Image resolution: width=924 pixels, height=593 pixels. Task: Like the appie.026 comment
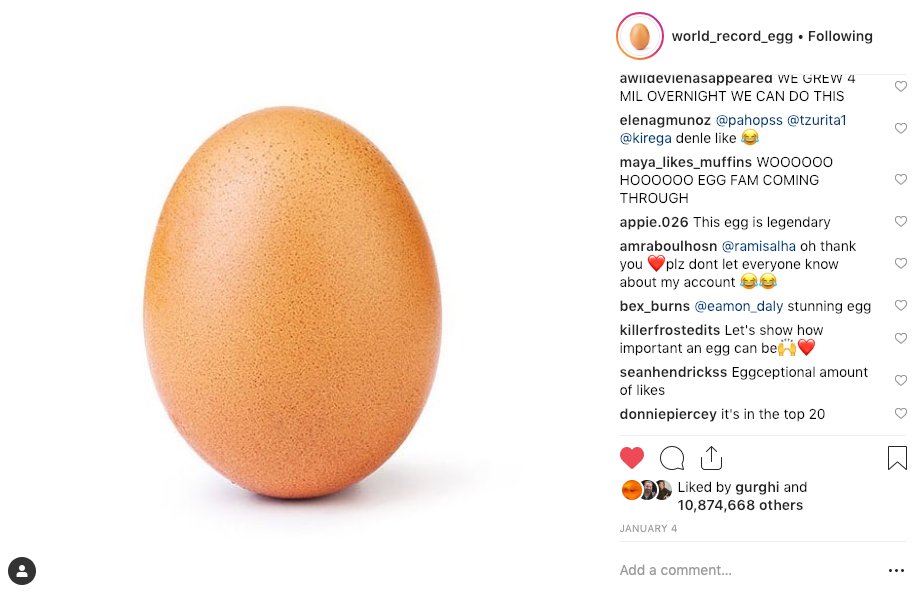[901, 222]
